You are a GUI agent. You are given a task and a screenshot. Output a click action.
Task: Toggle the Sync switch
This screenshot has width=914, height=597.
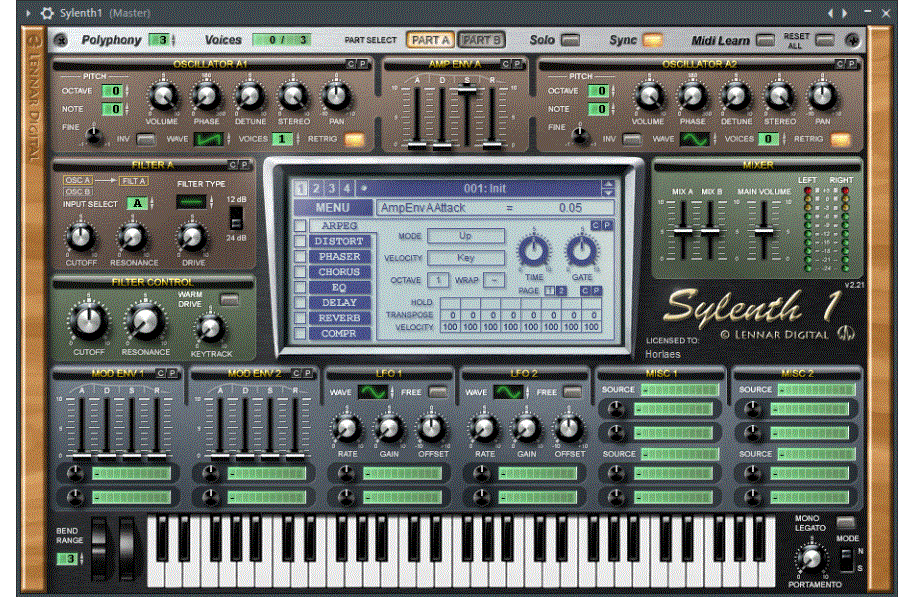click(x=652, y=40)
